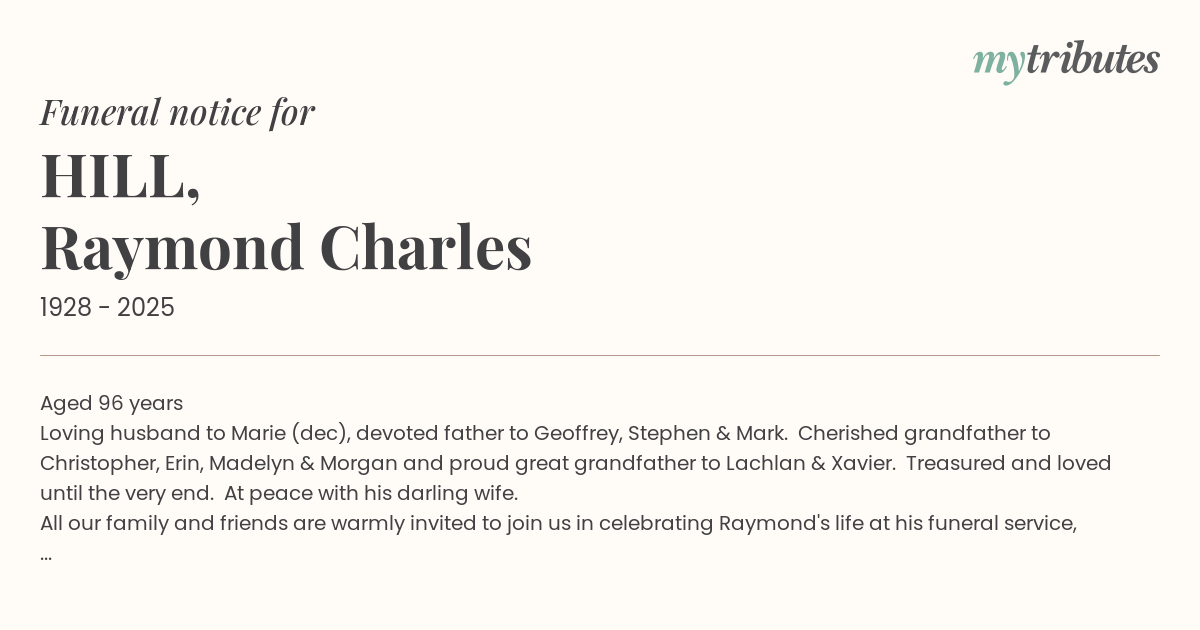Click the name Raymond Charles
This screenshot has height=630, width=1200.
tap(286, 247)
